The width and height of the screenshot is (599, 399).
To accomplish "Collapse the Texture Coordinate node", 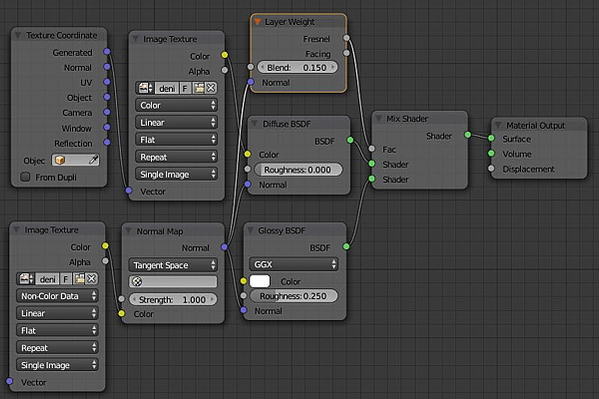I will click(18, 35).
